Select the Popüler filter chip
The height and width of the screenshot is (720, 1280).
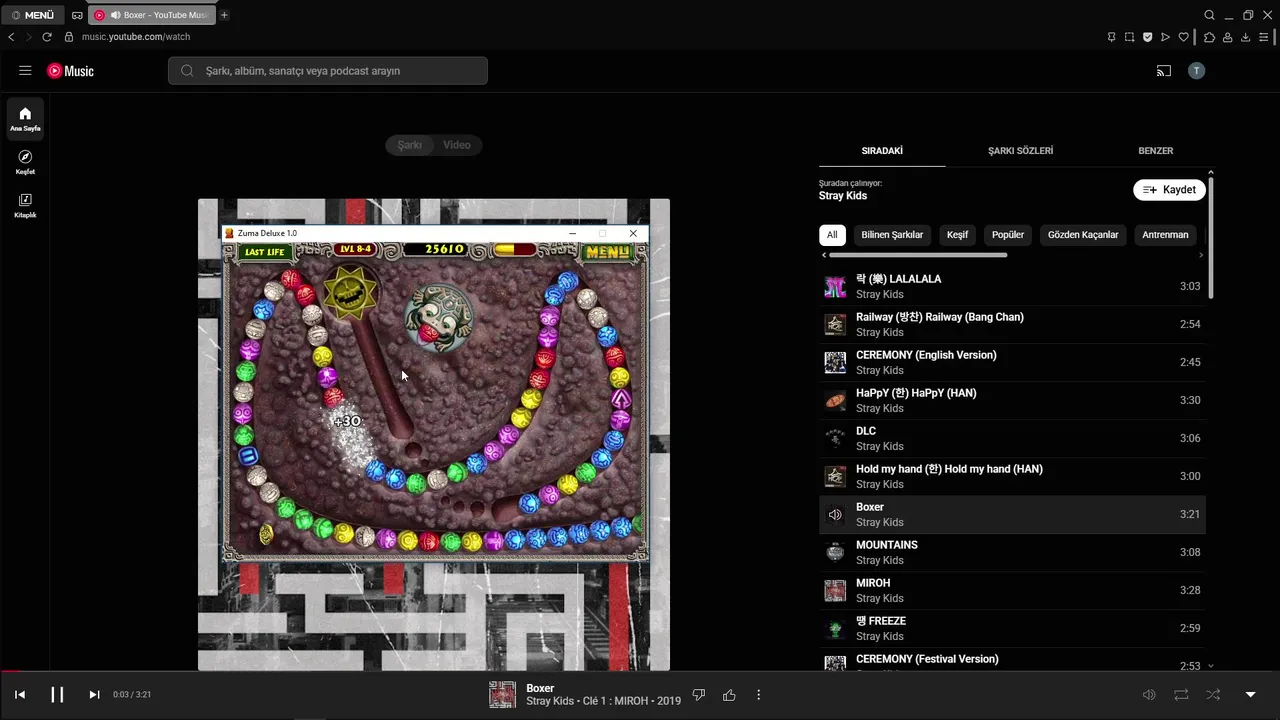(1008, 235)
